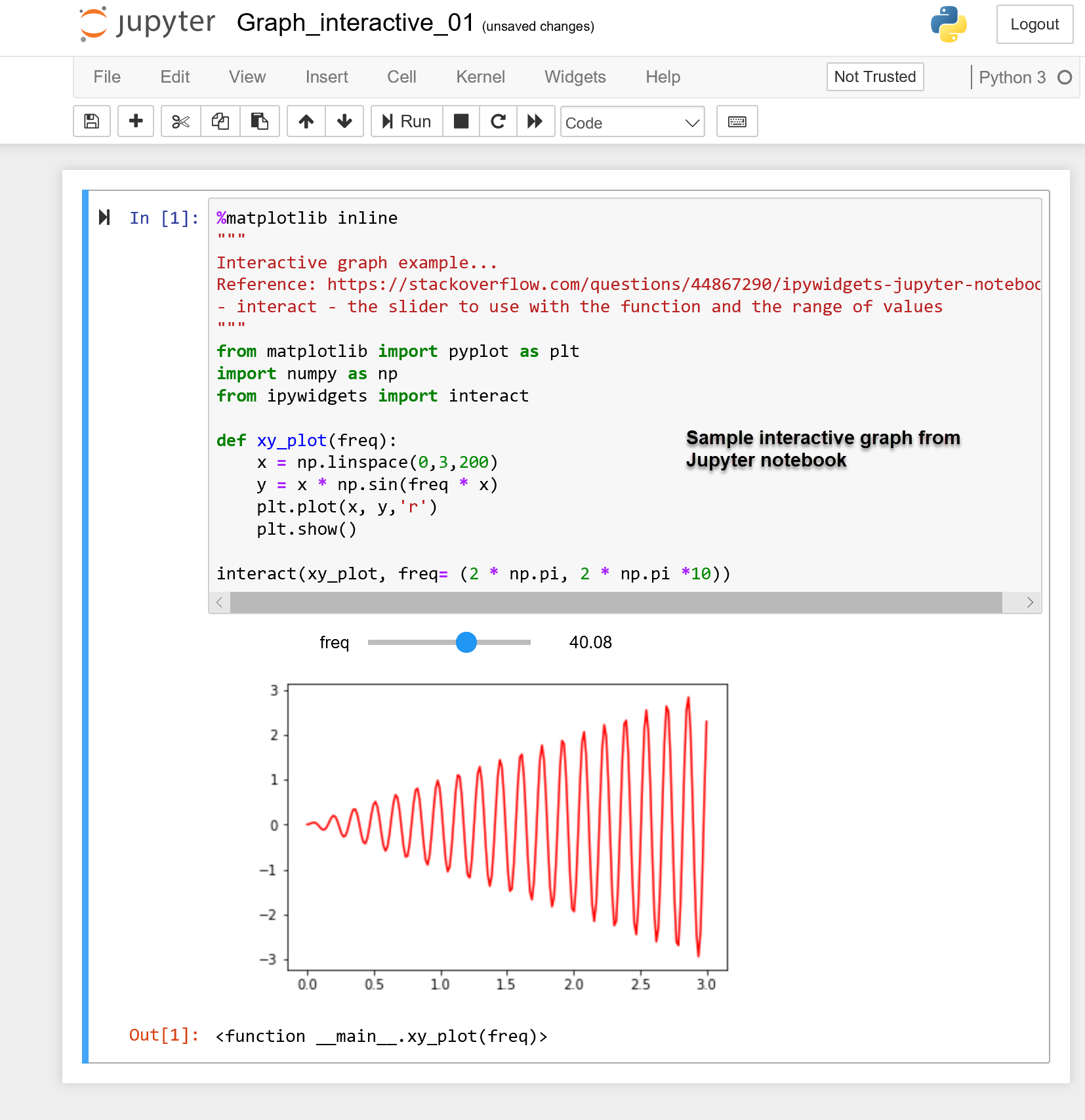Click the Jupyter logo
This screenshot has height=1120, width=1085.
coord(148,24)
